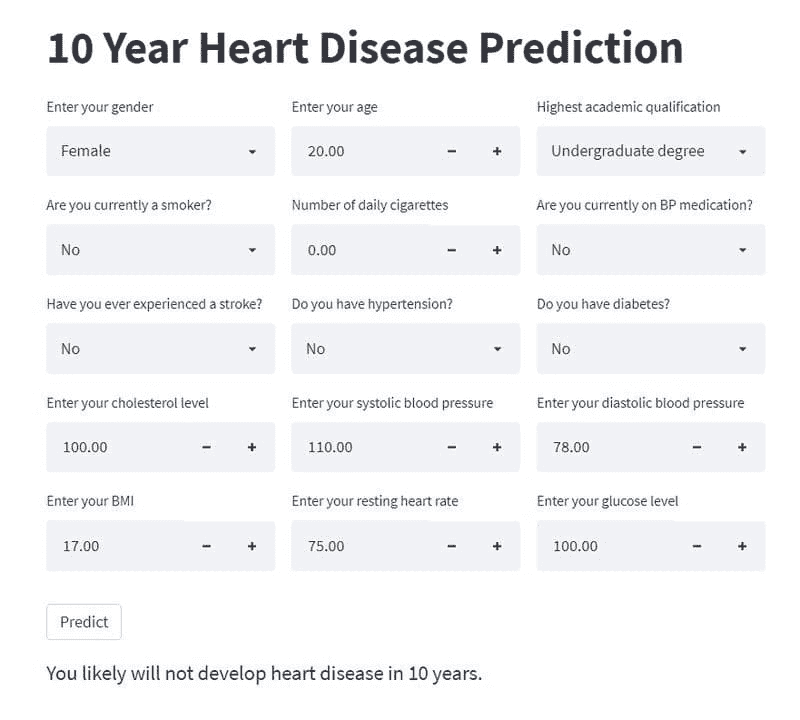Click the BMI input field

tap(115, 546)
